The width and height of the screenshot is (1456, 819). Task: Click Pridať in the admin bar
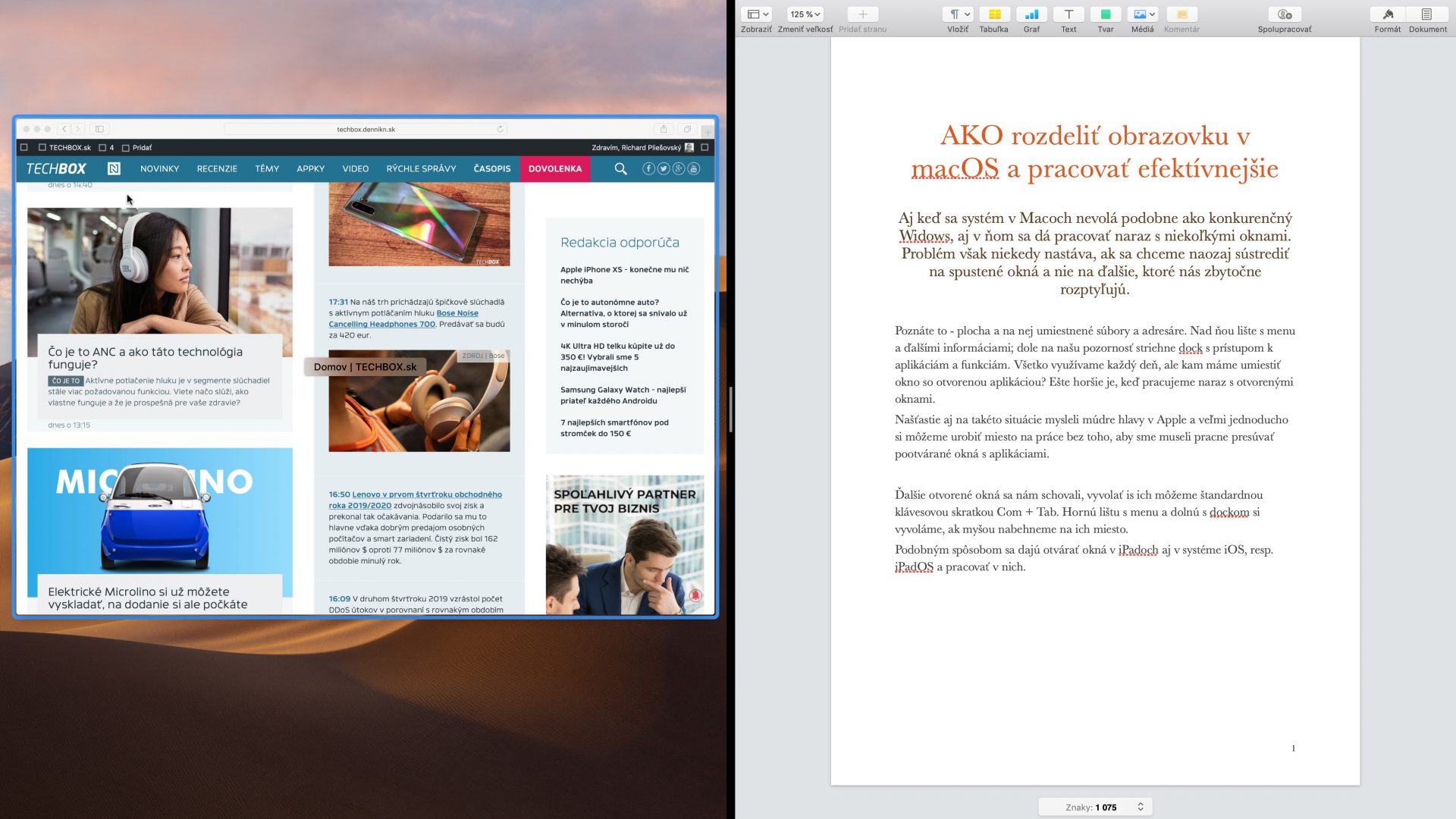(x=137, y=148)
